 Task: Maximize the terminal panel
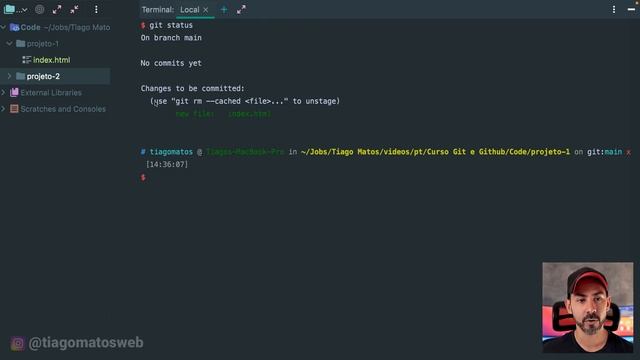241,9
